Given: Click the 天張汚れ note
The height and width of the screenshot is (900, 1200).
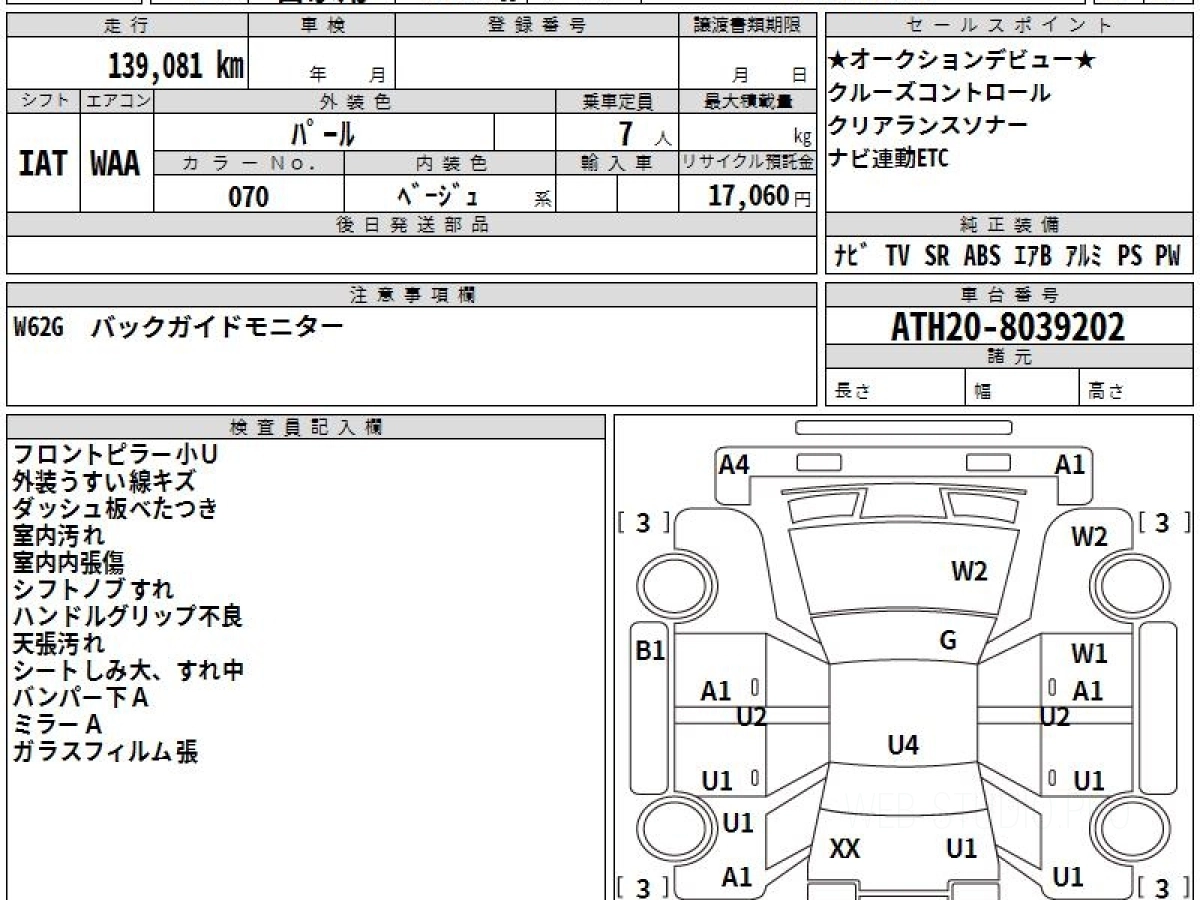Looking at the screenshot, I should (58, 643).
